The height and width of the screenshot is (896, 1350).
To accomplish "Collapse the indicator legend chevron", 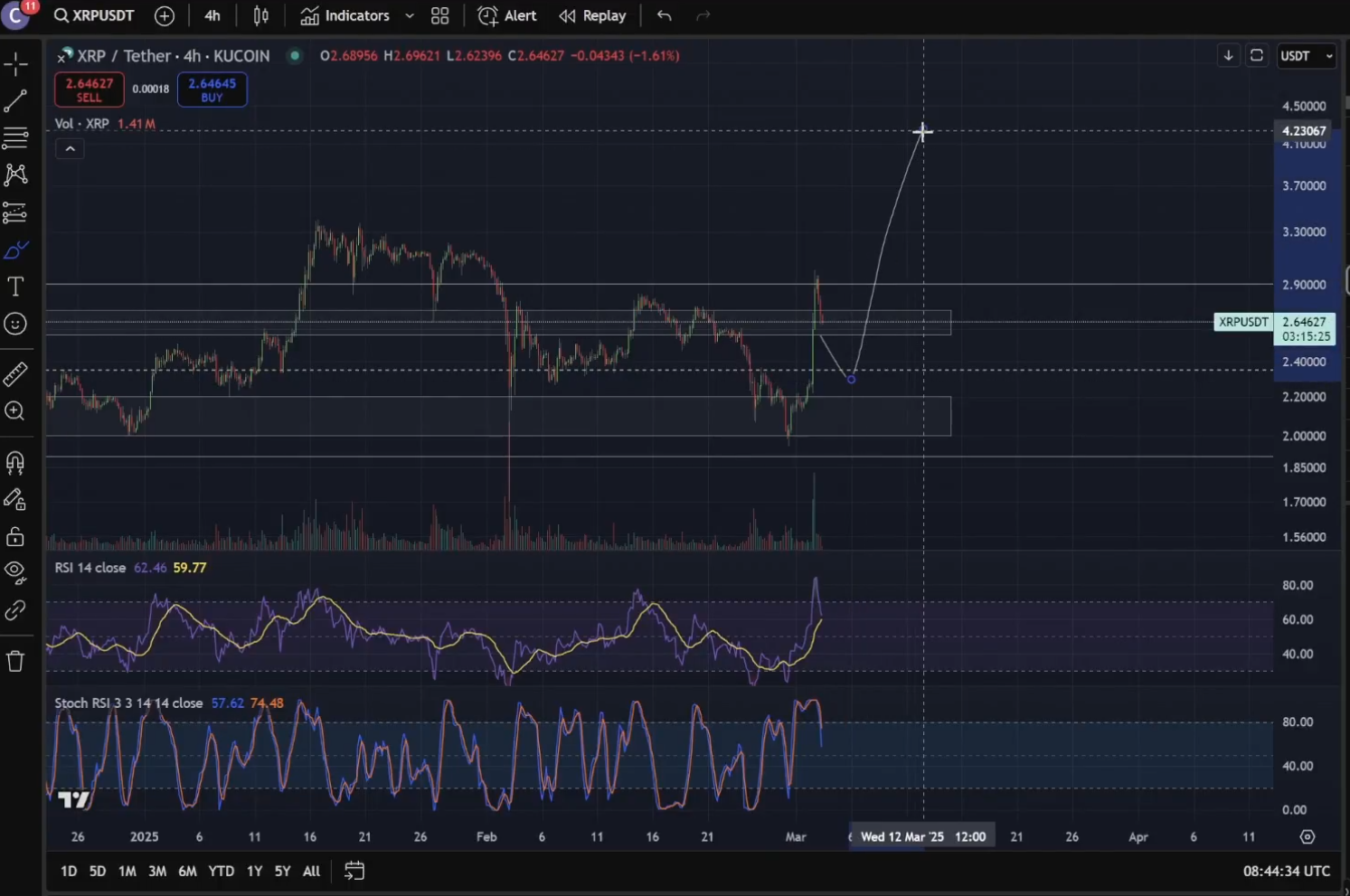I will [x=70, y=149].
